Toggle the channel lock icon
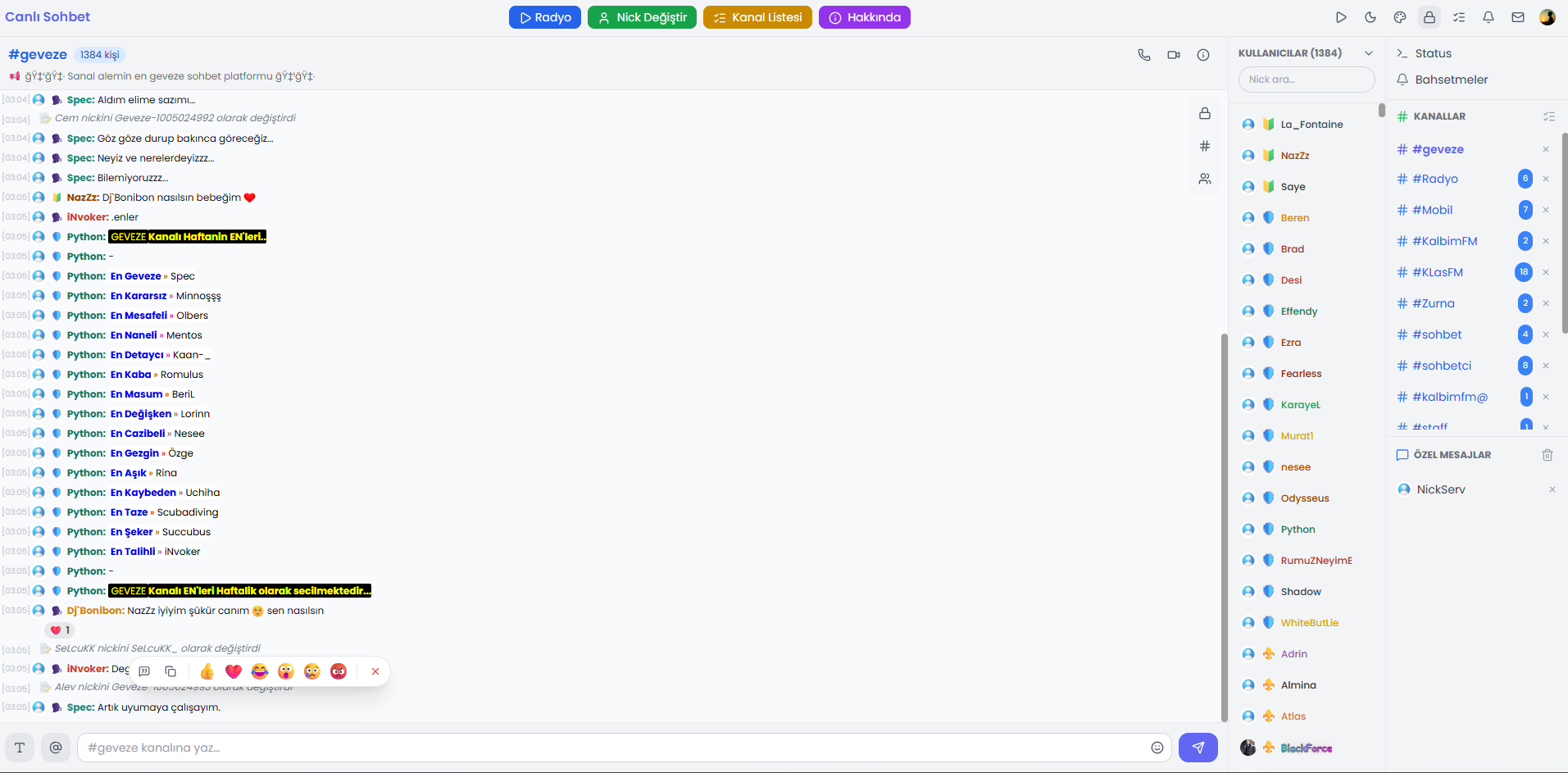The width and height of the screenshot is (1568, 773). [x=1205, y=113]
